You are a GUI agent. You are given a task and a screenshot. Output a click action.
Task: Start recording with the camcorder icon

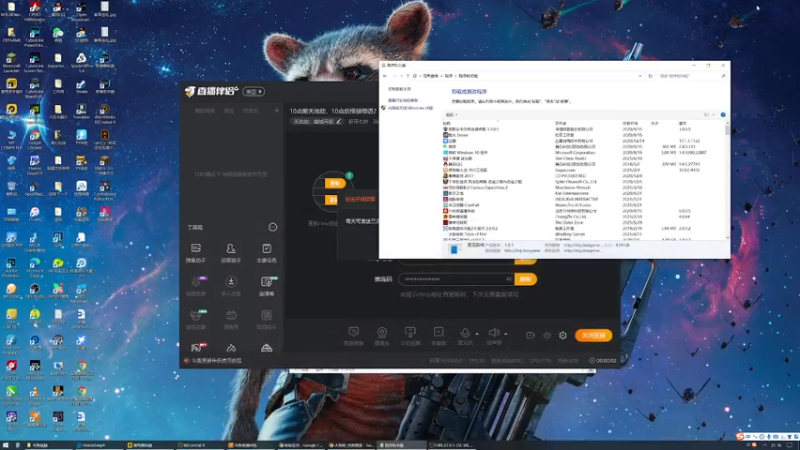pos(530,335)
